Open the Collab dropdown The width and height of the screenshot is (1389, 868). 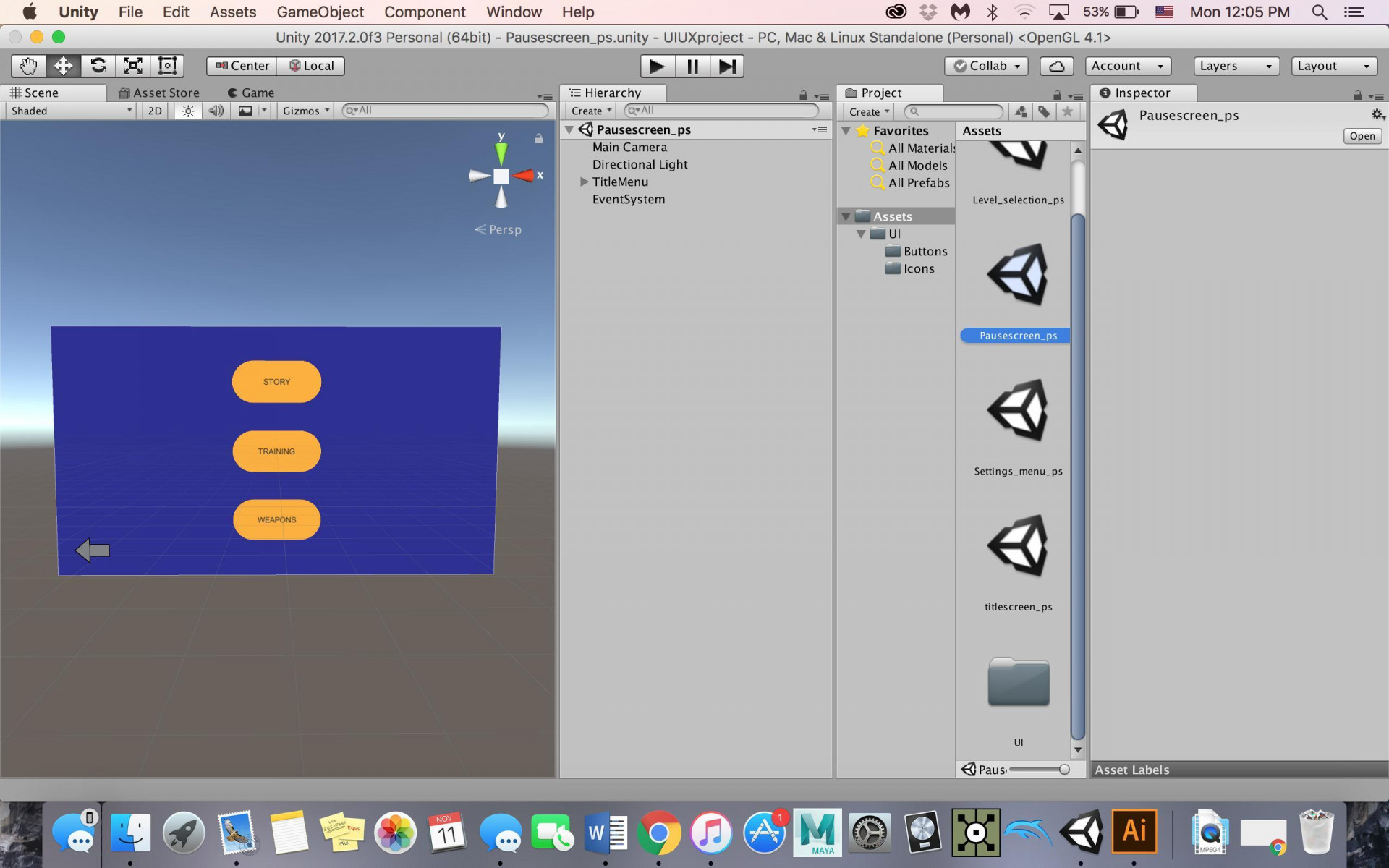coord(986,66)
